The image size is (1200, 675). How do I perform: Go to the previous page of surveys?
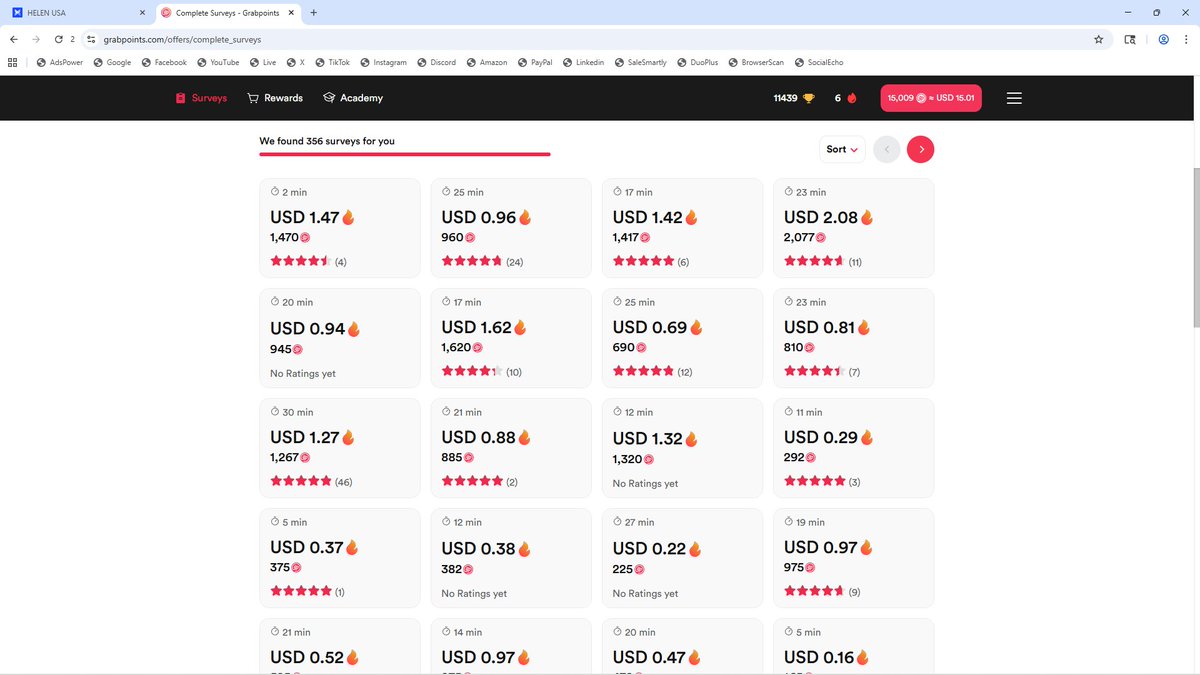click(887, 149)
